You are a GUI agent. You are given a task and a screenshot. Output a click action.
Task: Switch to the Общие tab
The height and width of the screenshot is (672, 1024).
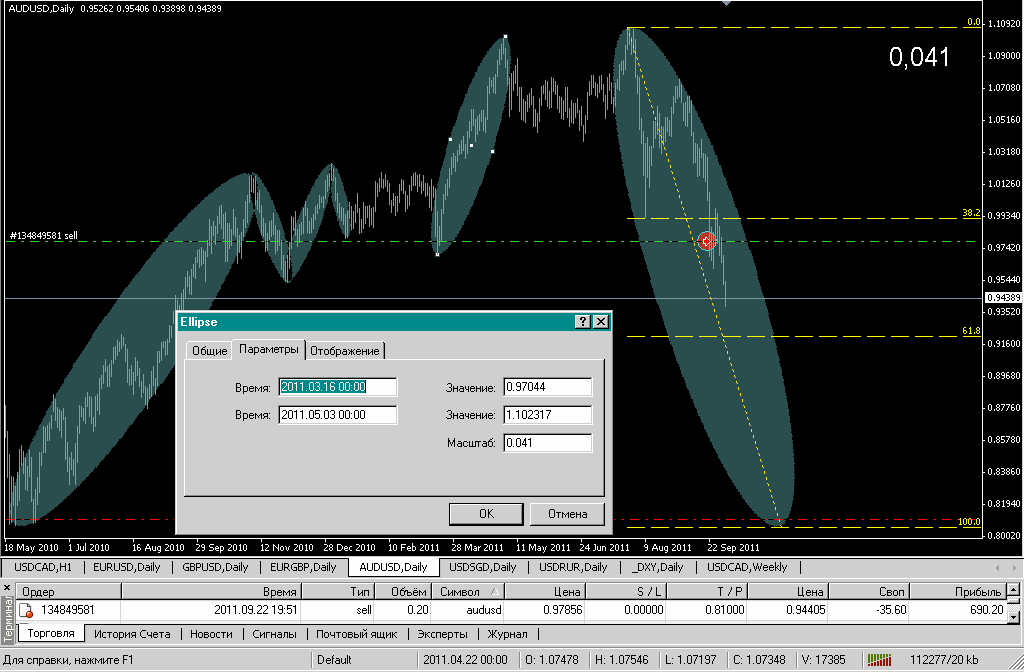pos(209,351)
